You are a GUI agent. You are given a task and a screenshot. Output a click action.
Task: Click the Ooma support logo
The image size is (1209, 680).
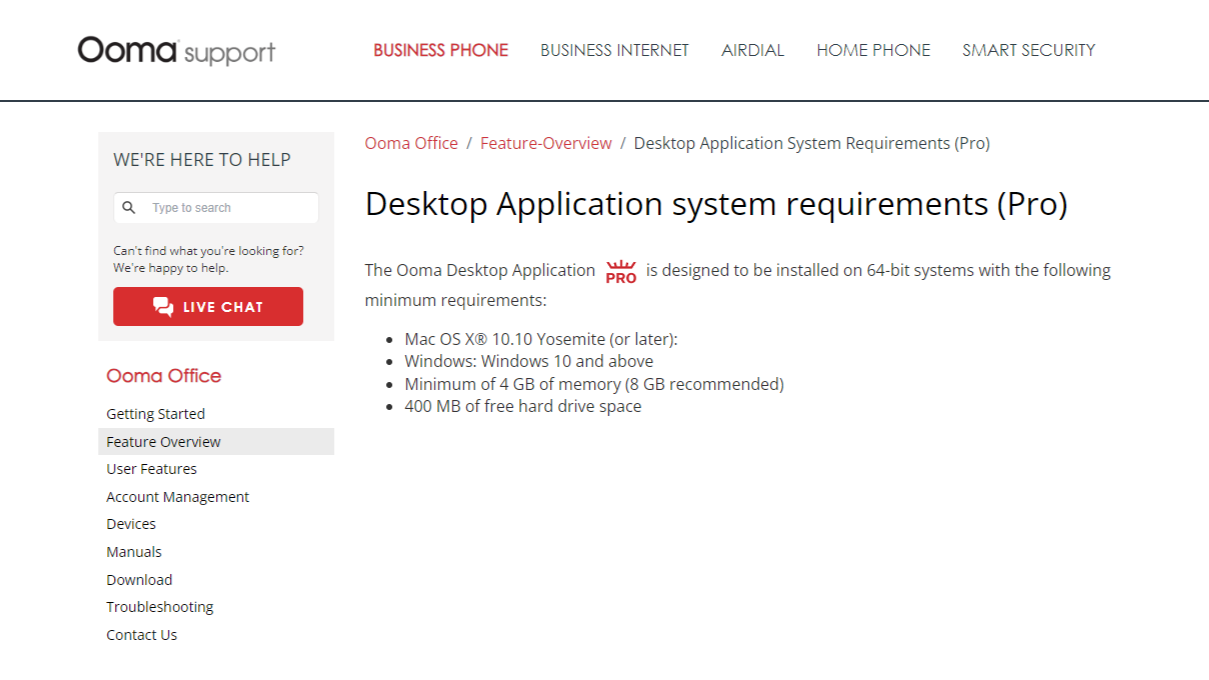[176, 50]
